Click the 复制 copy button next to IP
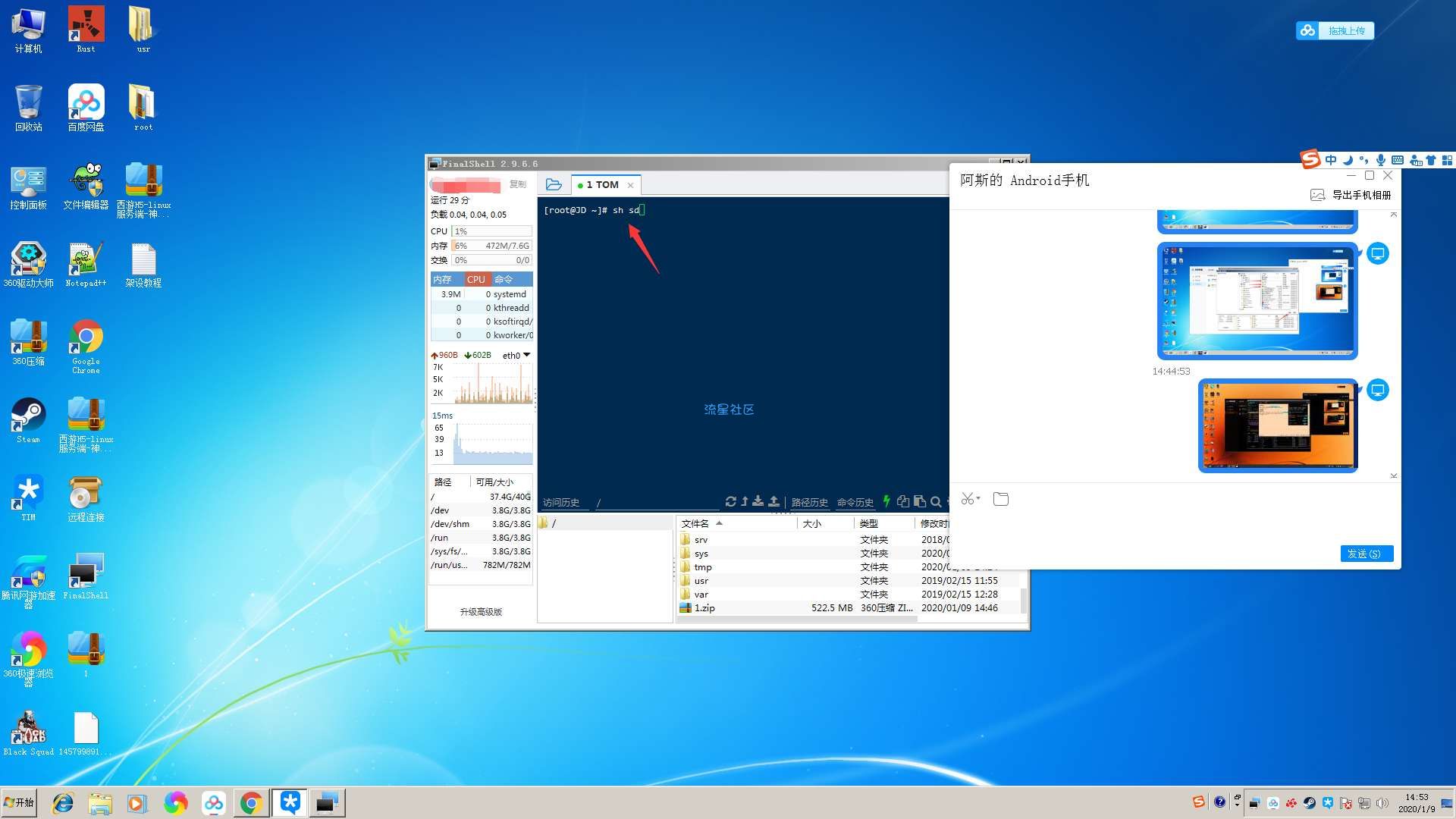1456x819 pixels. tap(518, 184)
